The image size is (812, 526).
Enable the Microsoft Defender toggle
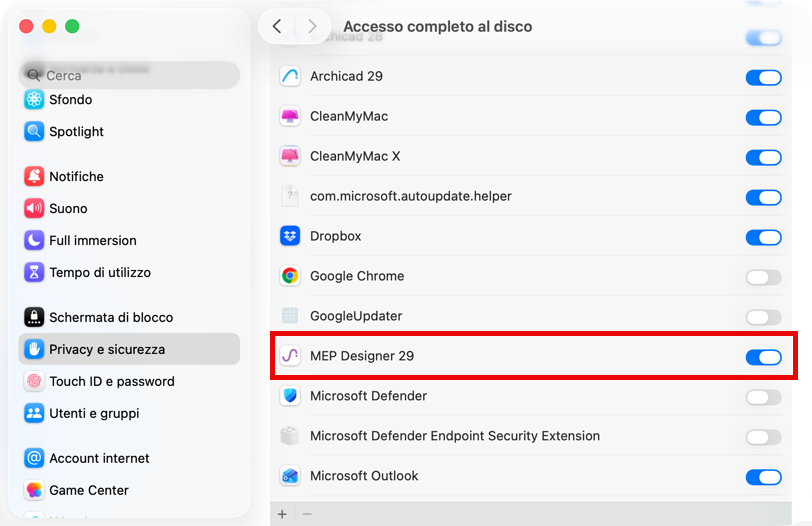click(763, 398)
